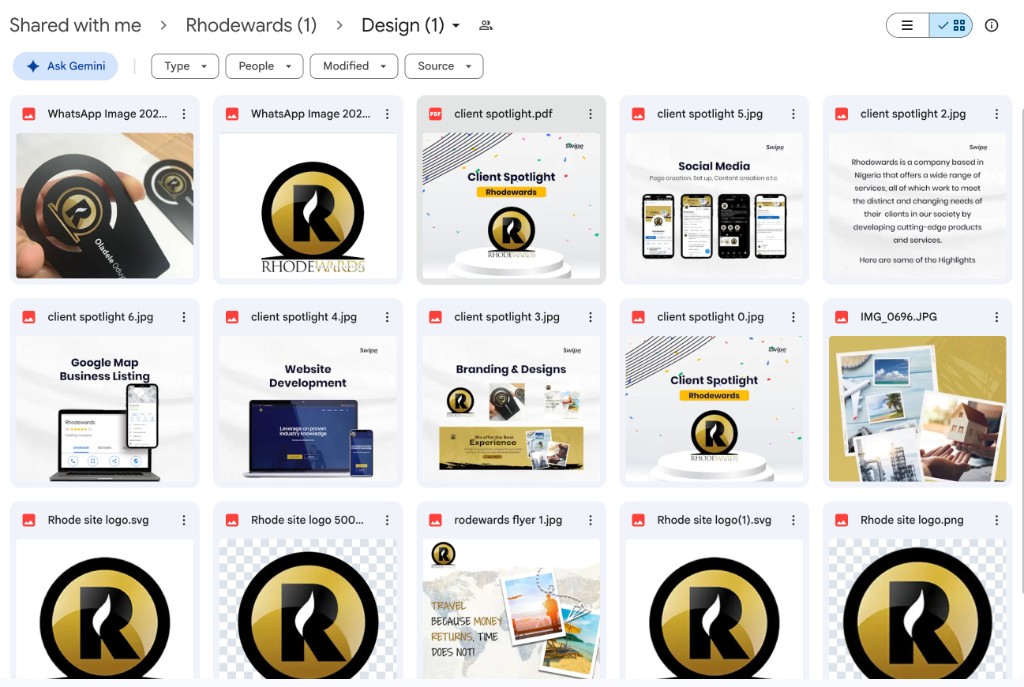Screen dimensions: 1024x687
Task: Open more actions for Rhode site logo.png
Action: point(997,520)
